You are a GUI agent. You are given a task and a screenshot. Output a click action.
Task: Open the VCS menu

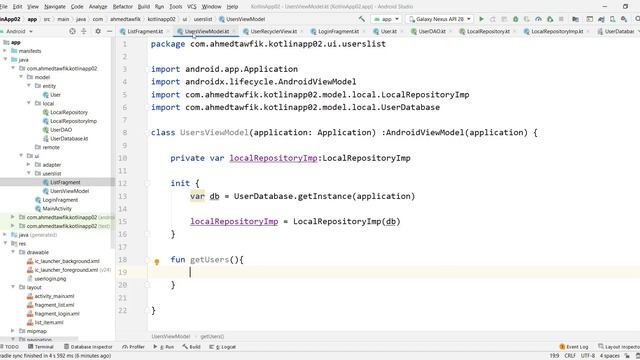(x=191, y=7)
